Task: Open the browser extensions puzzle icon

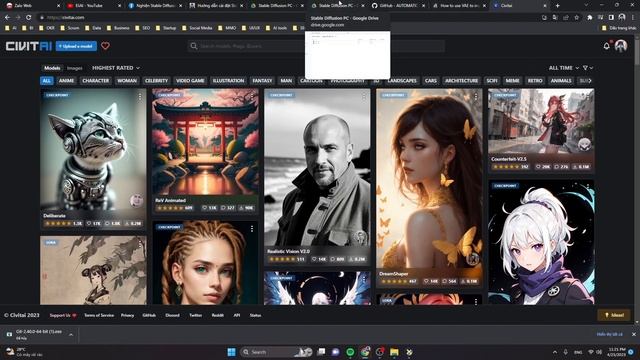Action: (x=589, y=18)
